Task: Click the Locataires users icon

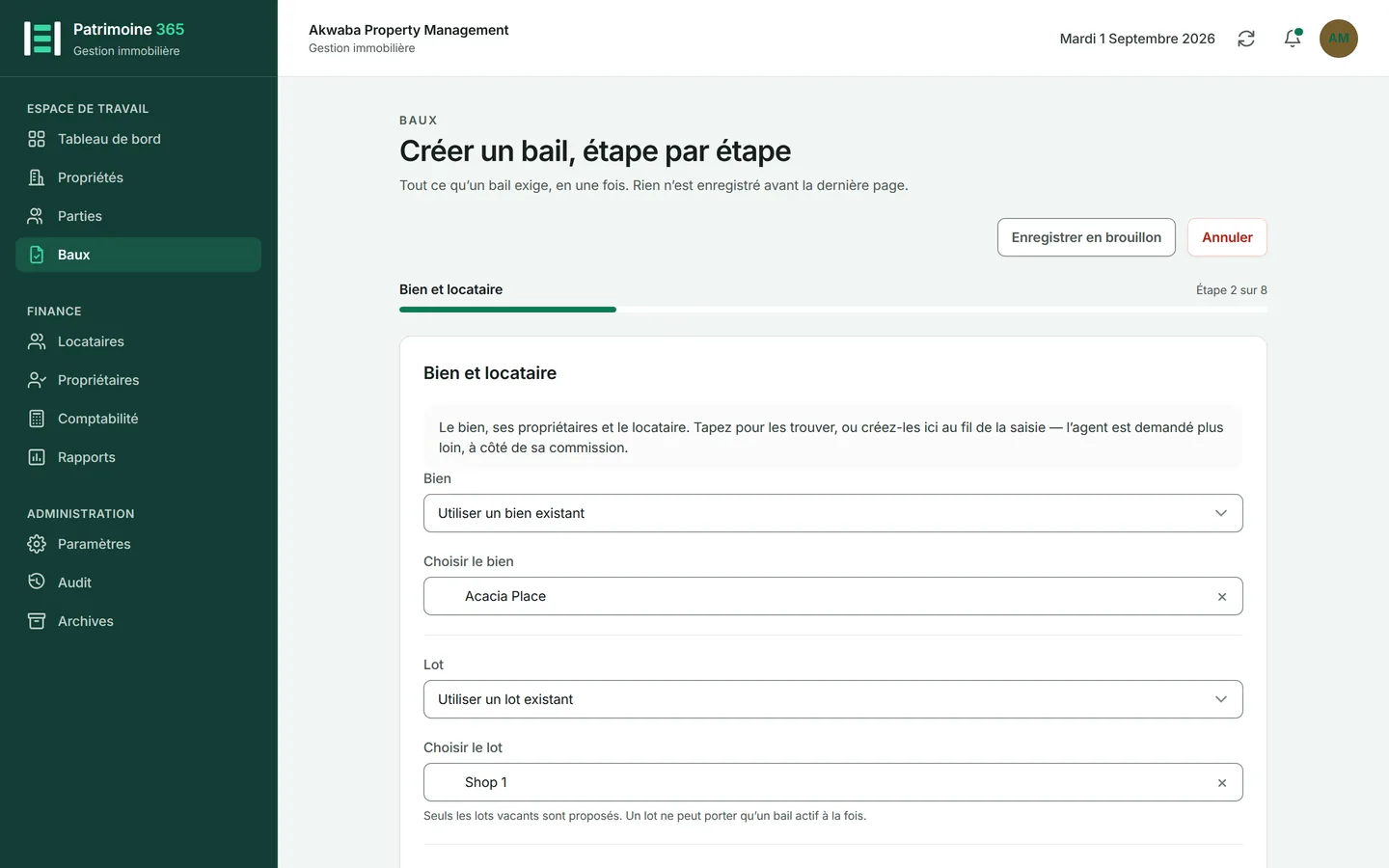Action: [x=37, y=341]
